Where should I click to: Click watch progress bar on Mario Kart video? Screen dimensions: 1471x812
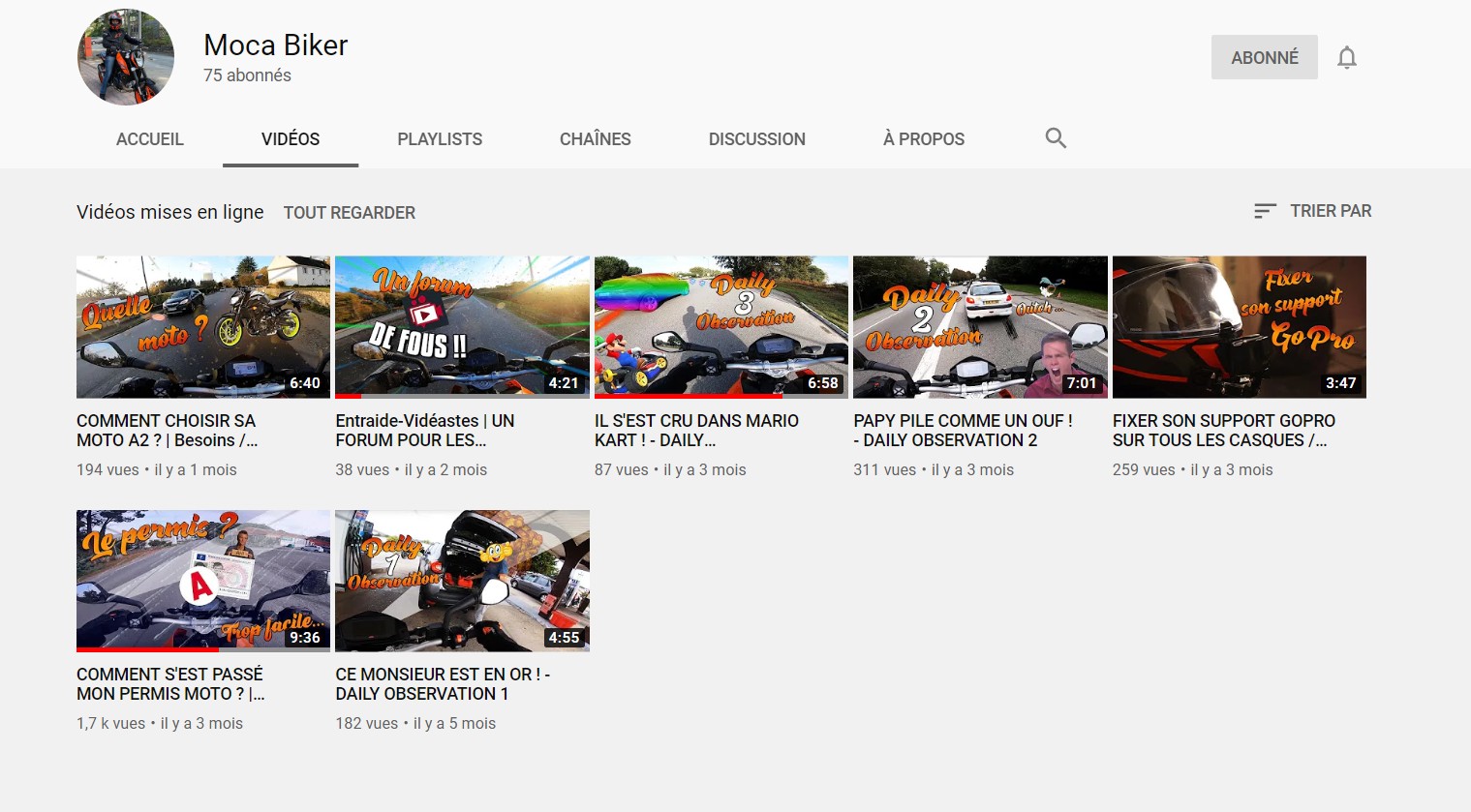721,396
